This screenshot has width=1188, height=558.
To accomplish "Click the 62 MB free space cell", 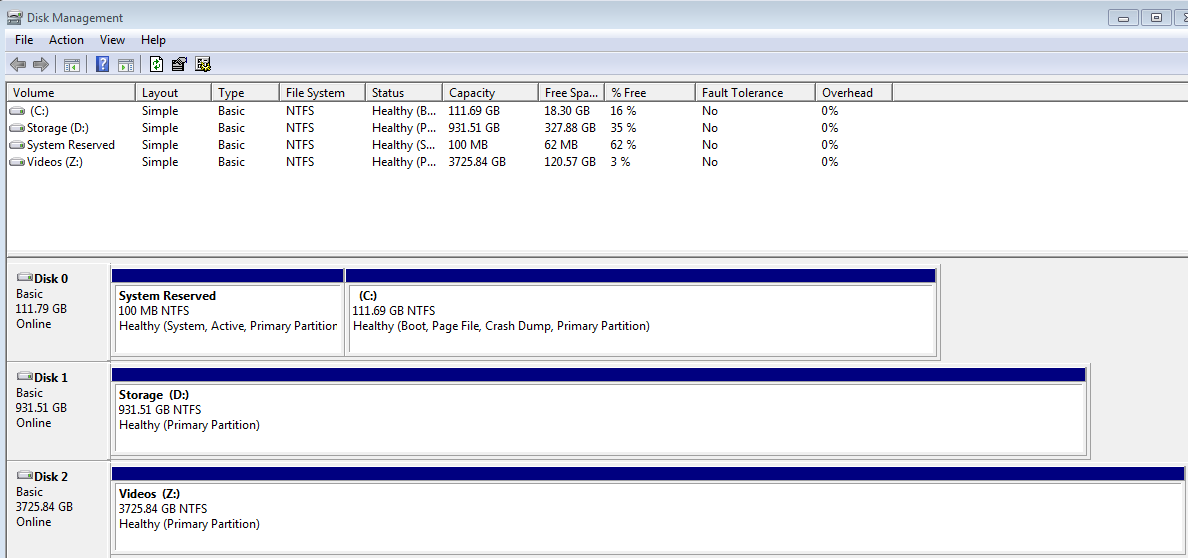I will tap(561, 145).
